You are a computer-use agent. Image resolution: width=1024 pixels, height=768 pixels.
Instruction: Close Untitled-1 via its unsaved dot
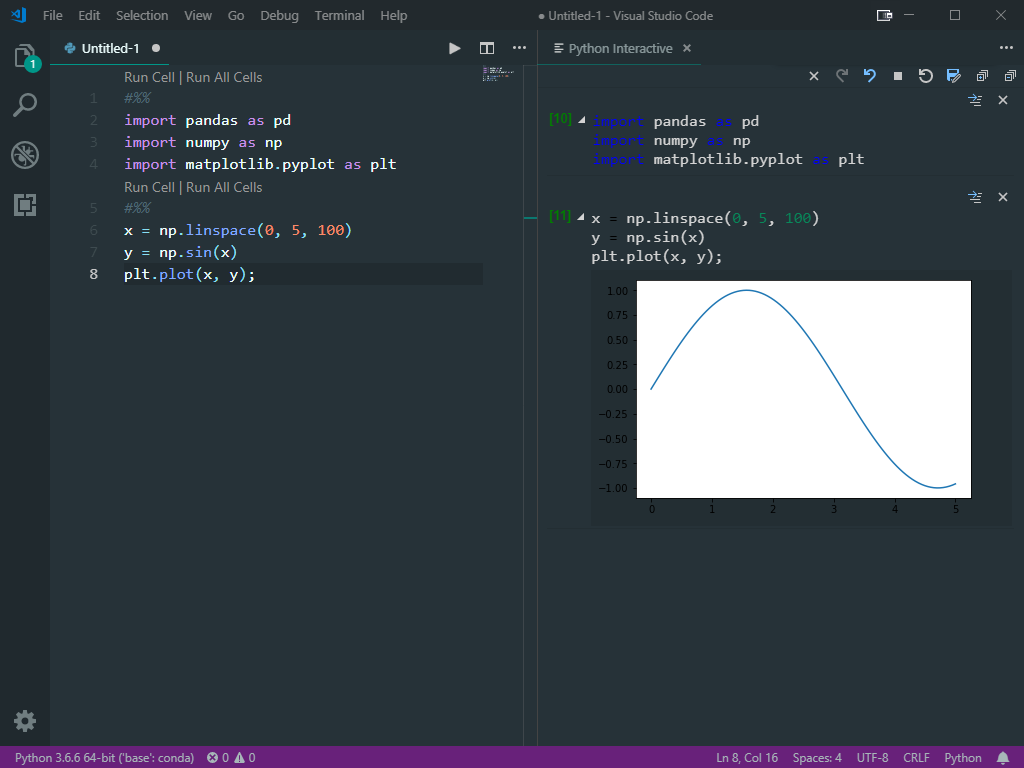point(156,48)
